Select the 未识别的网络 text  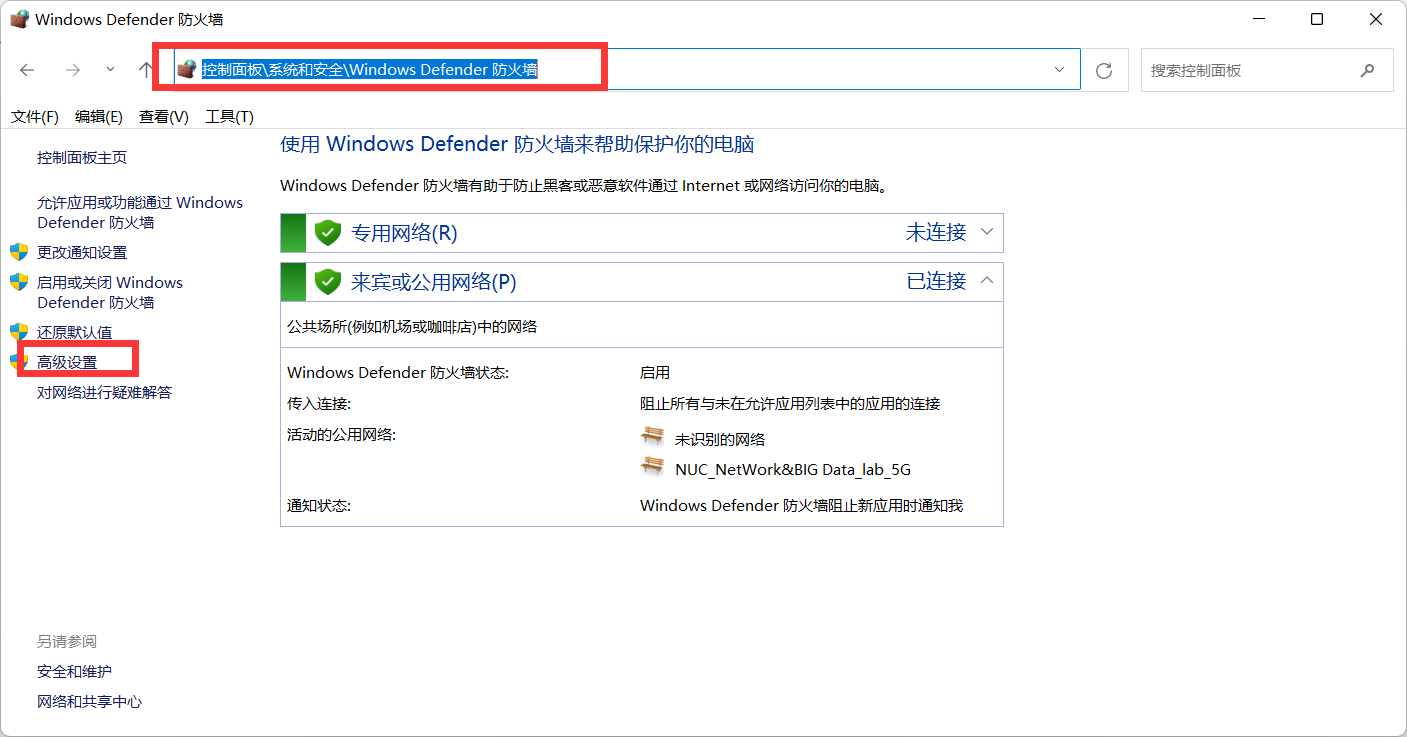(x=720, y=439)
